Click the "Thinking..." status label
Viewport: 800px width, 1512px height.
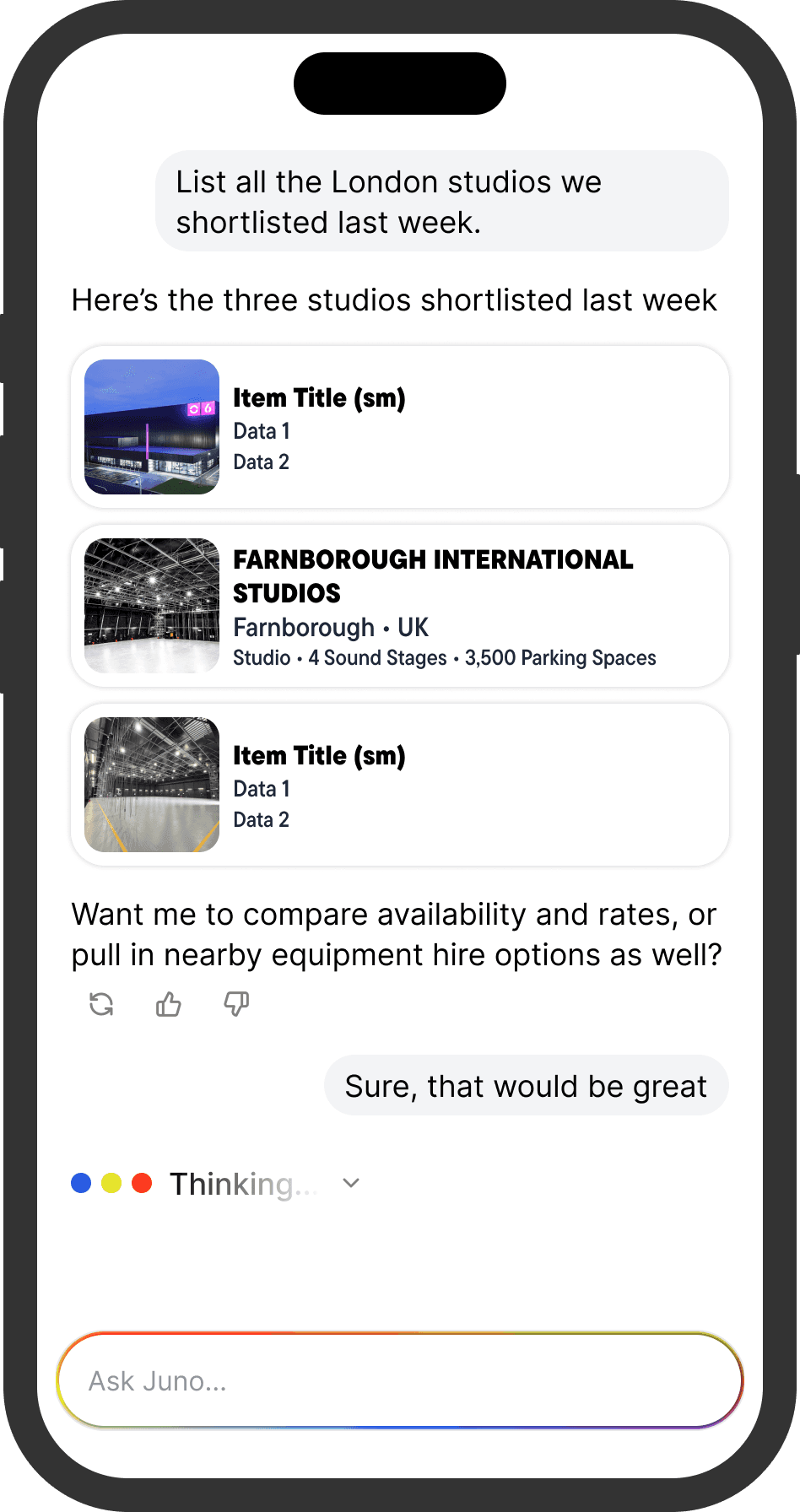tap(243, 1184)
